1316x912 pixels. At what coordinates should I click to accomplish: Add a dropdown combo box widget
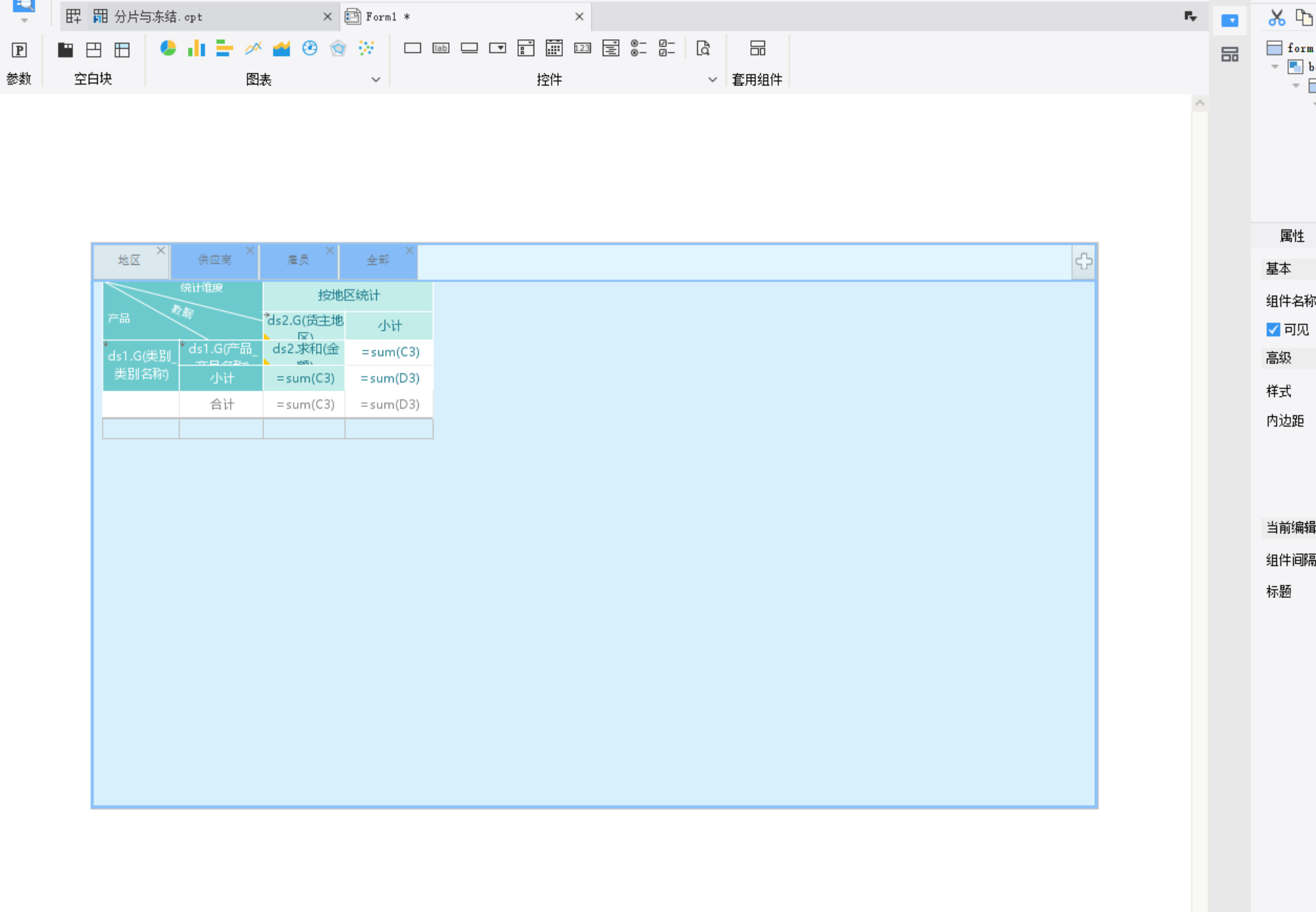[498, 48]
